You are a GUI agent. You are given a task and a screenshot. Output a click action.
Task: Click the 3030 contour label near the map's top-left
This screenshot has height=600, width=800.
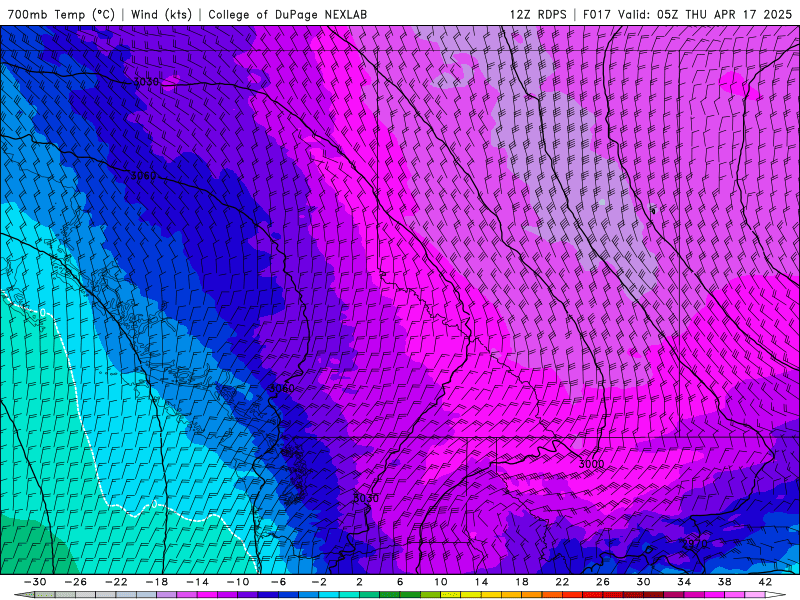click(x=146, y=82)
